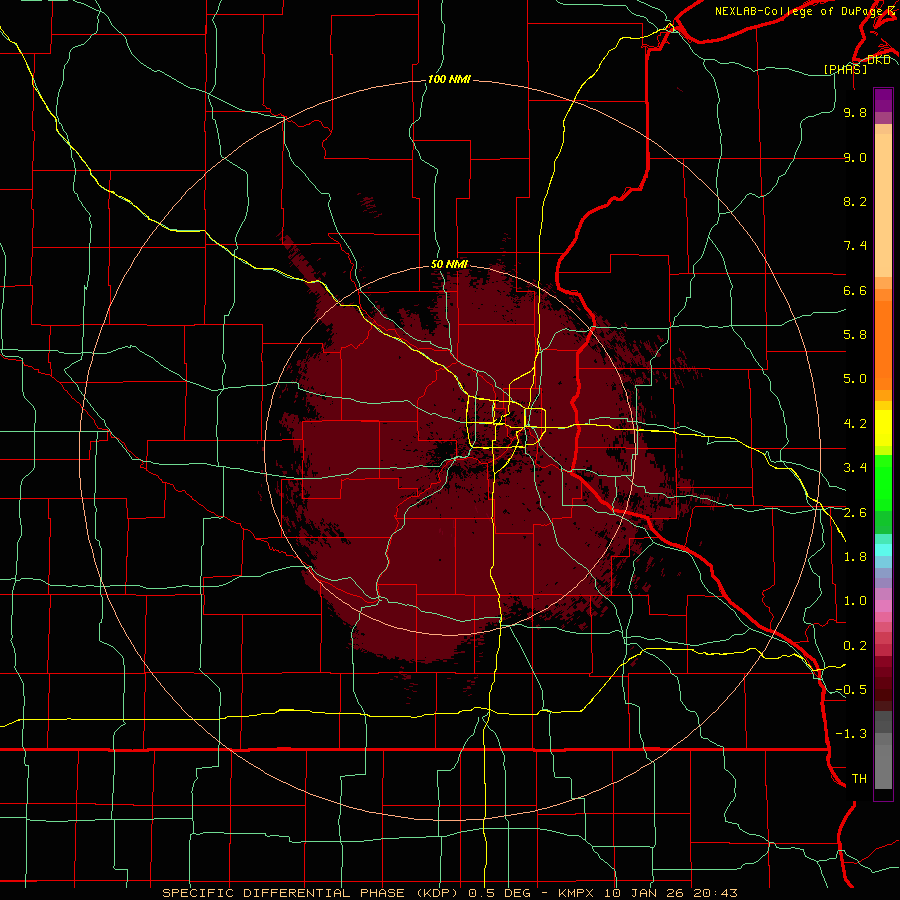Click the 50 NMI range ring label
Image resolution: width=900 pixels, height=900 pixels.
pyautogui.click(x=449, y=264)
